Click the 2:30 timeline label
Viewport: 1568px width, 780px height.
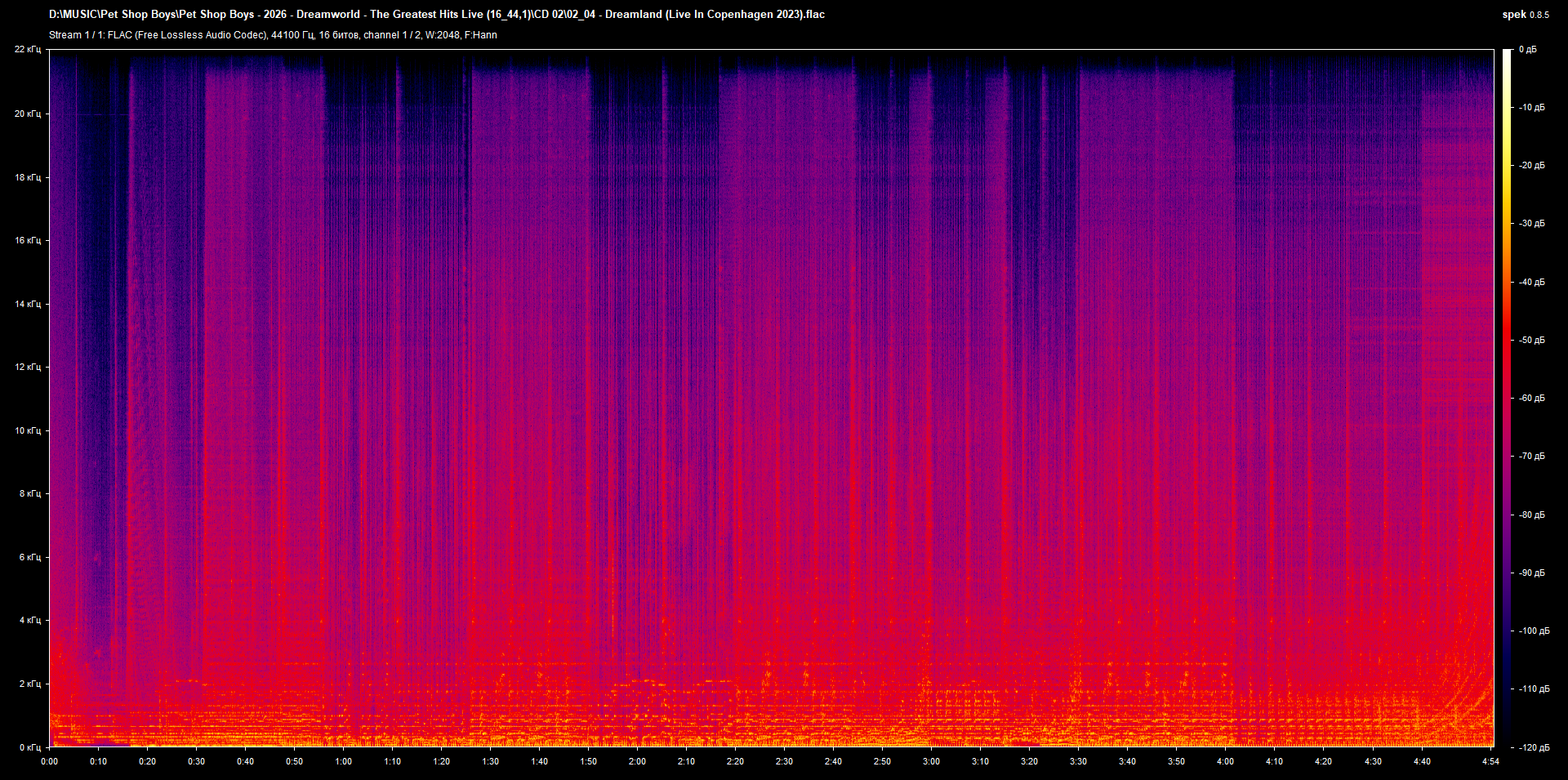pos(785,761)
